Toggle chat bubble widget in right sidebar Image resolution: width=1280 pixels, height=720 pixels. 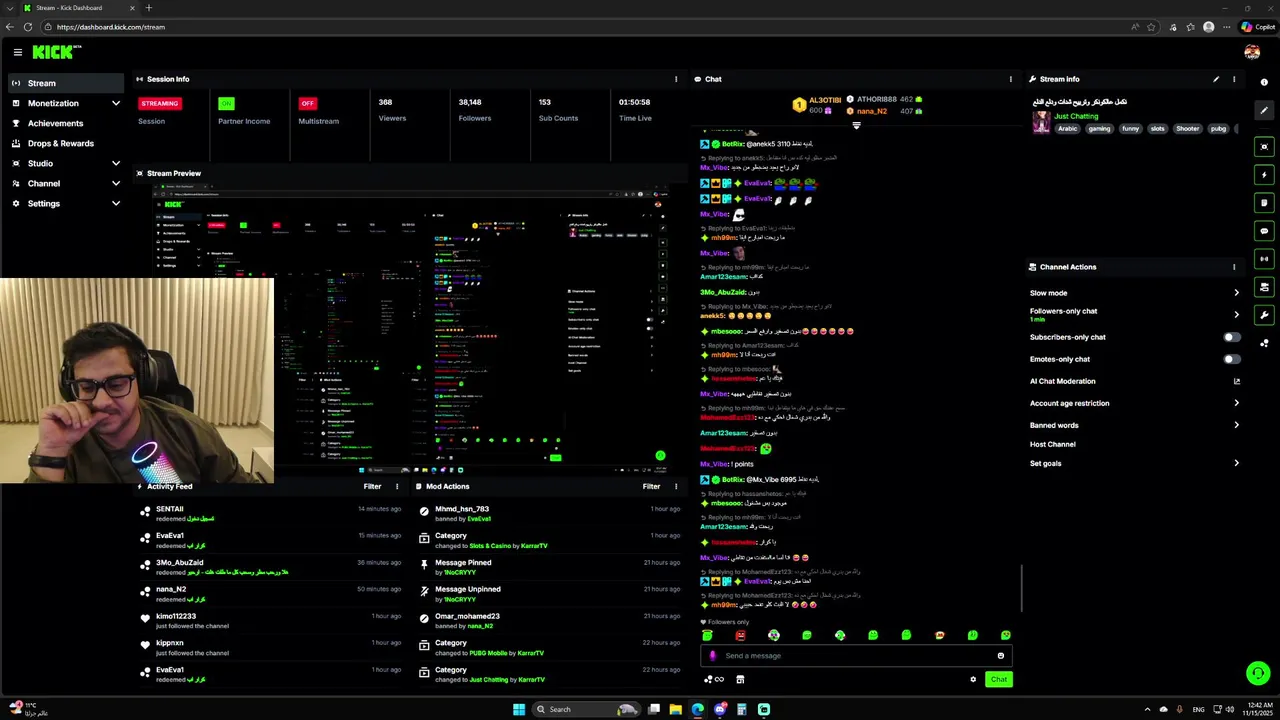click(x=1264, y=231)
